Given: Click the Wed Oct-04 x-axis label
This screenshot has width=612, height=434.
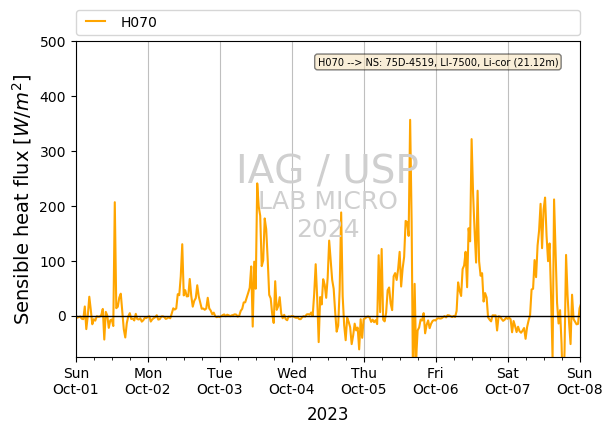Looking at the screenshot, I should point(292,381).
